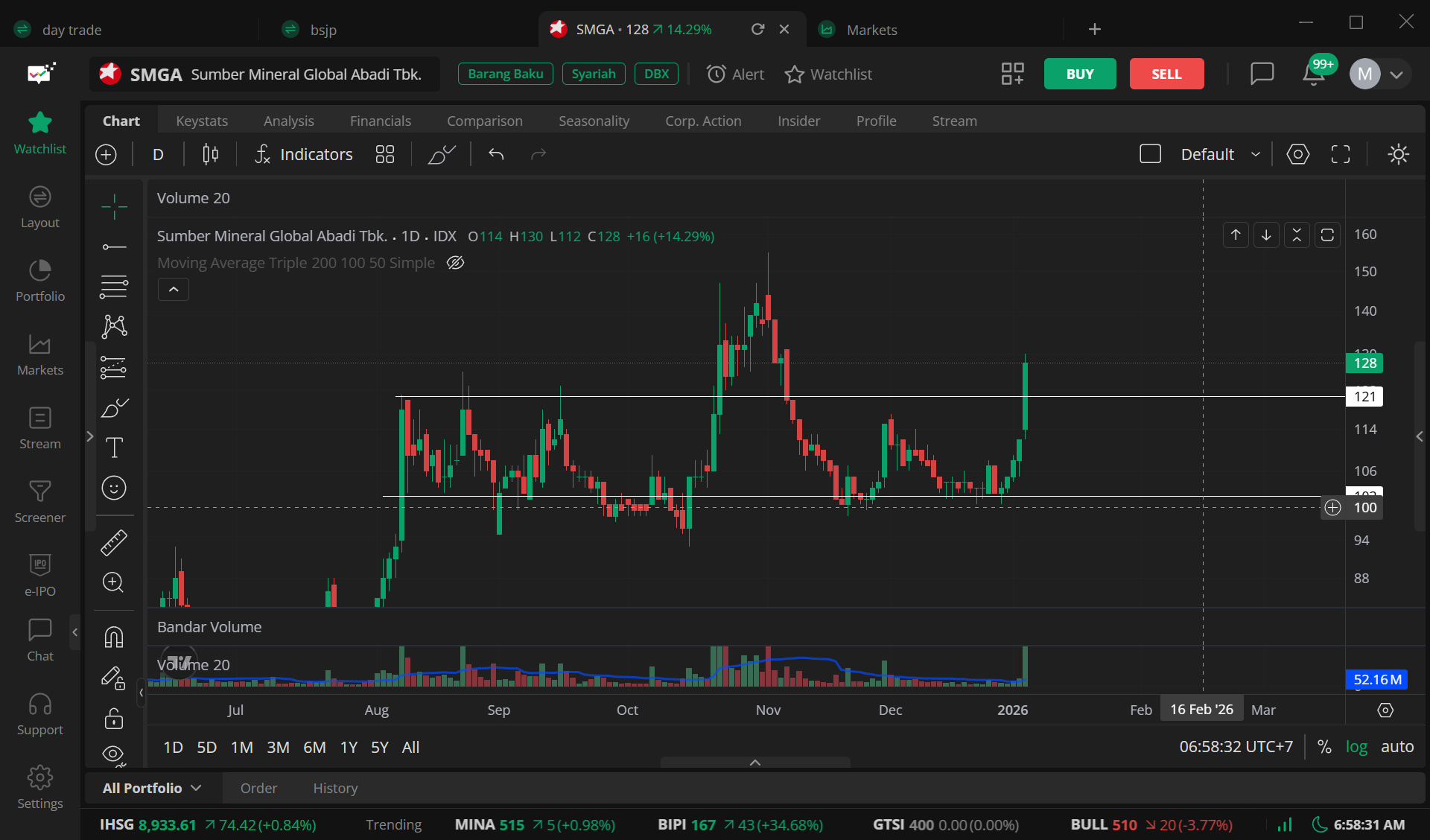Open the notifications bell
Viewport: 1430px width, 840px height.
[x=1313, y=74]
